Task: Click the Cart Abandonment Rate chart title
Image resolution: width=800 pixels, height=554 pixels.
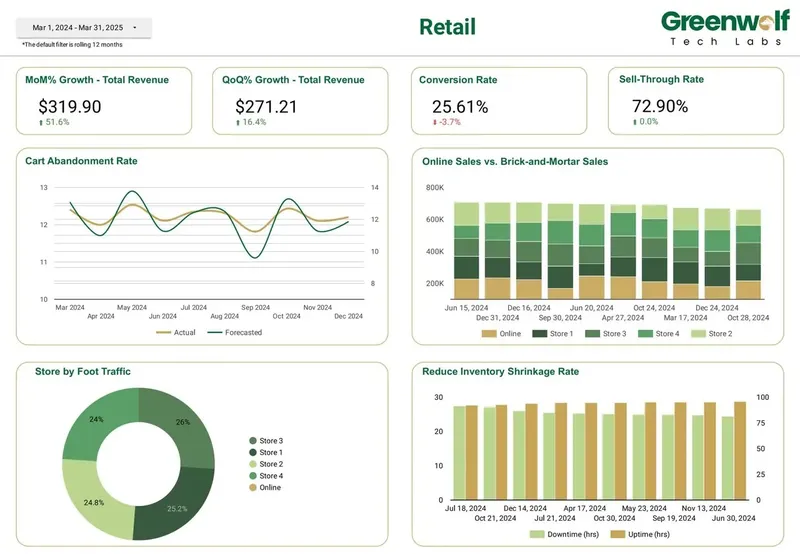Action: pyautogui.click(x=81, y=161)
